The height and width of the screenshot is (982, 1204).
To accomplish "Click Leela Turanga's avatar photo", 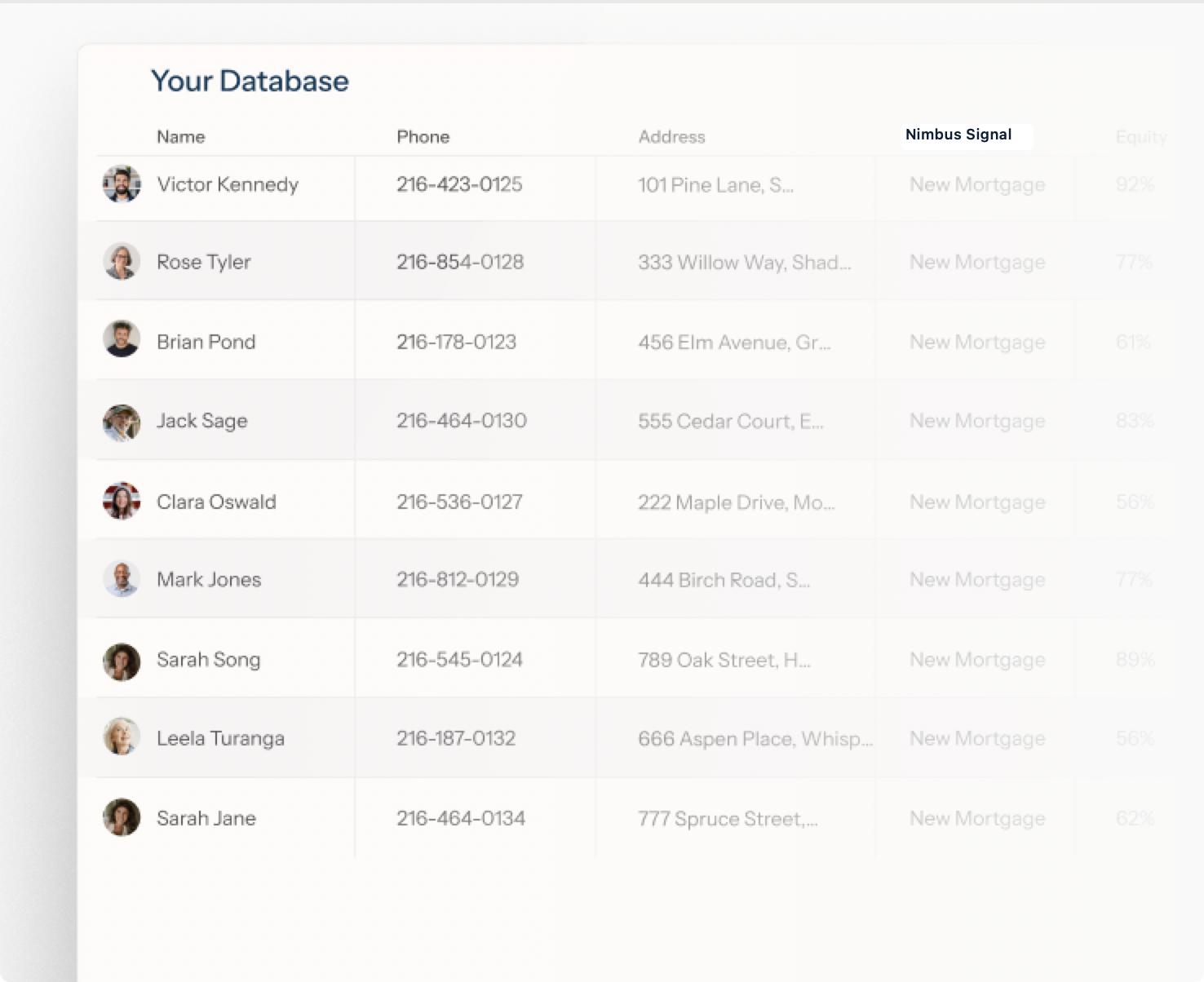I will tap(122, 736).
